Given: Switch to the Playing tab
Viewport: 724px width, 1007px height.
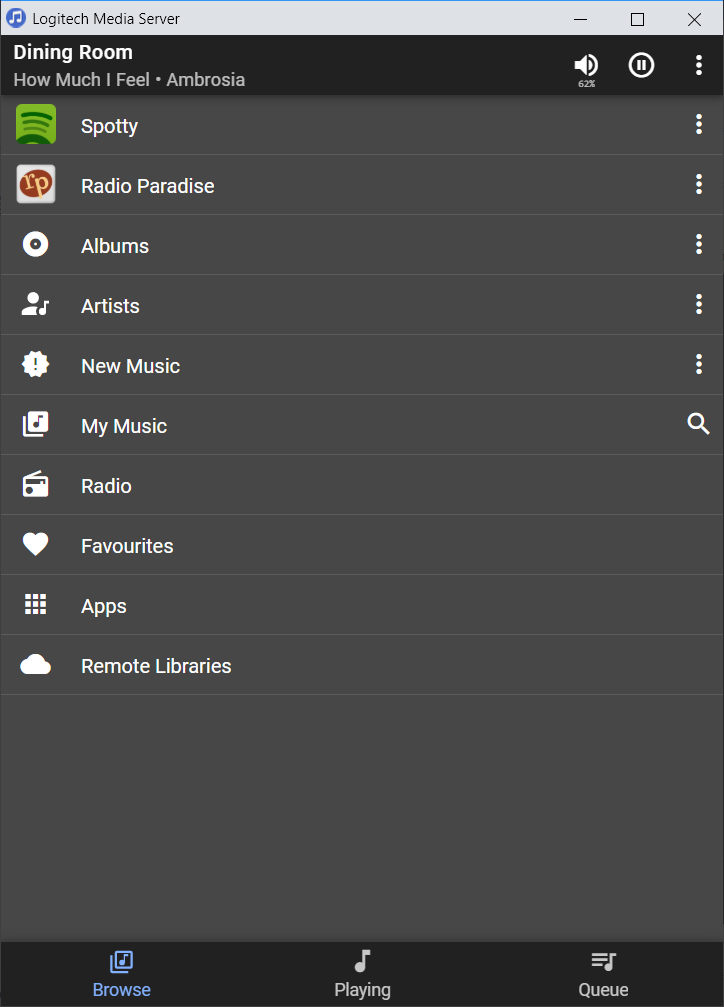Looking at the screenshot, I should 362,974.
